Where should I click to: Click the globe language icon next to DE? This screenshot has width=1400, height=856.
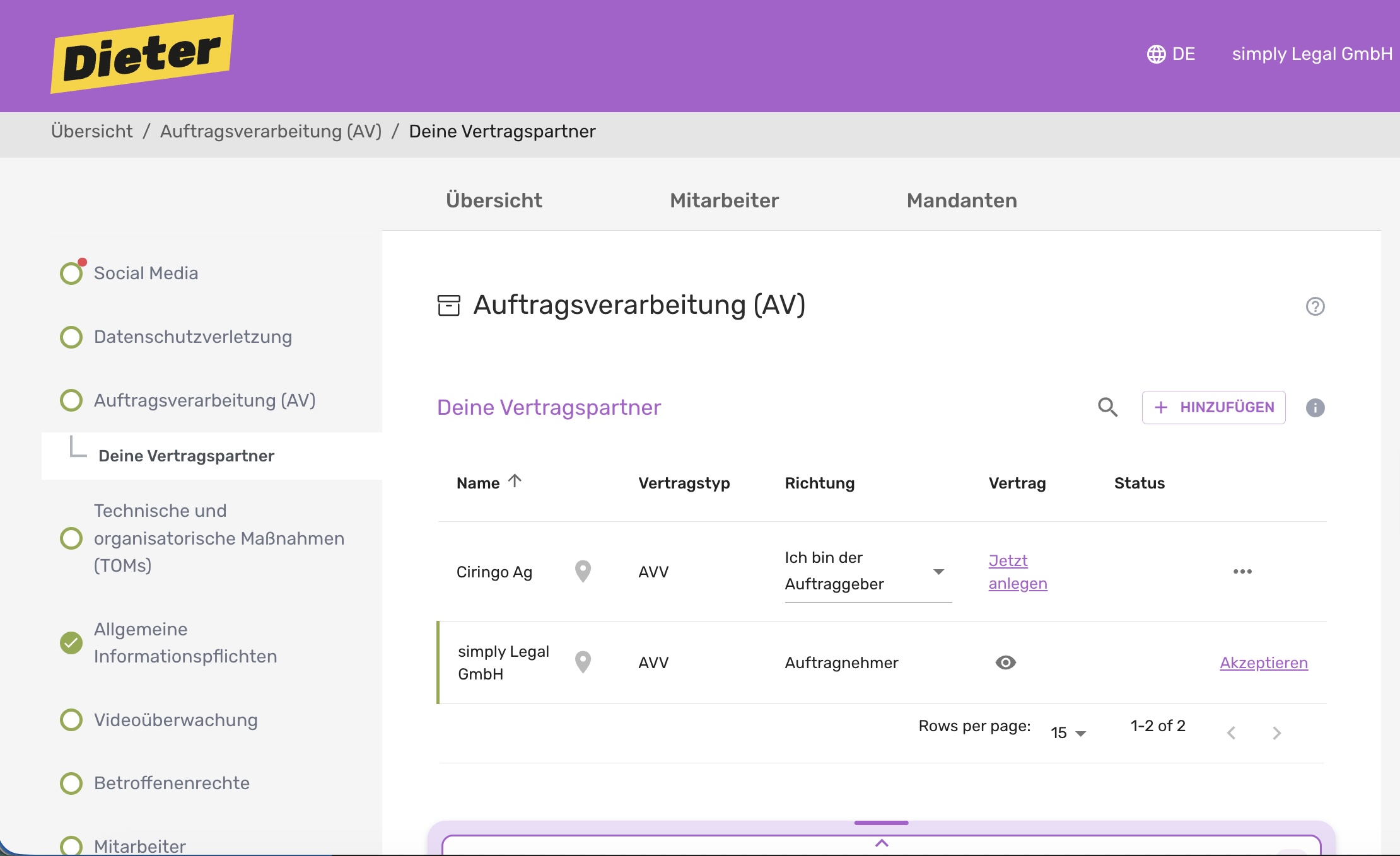point(1157,54)
